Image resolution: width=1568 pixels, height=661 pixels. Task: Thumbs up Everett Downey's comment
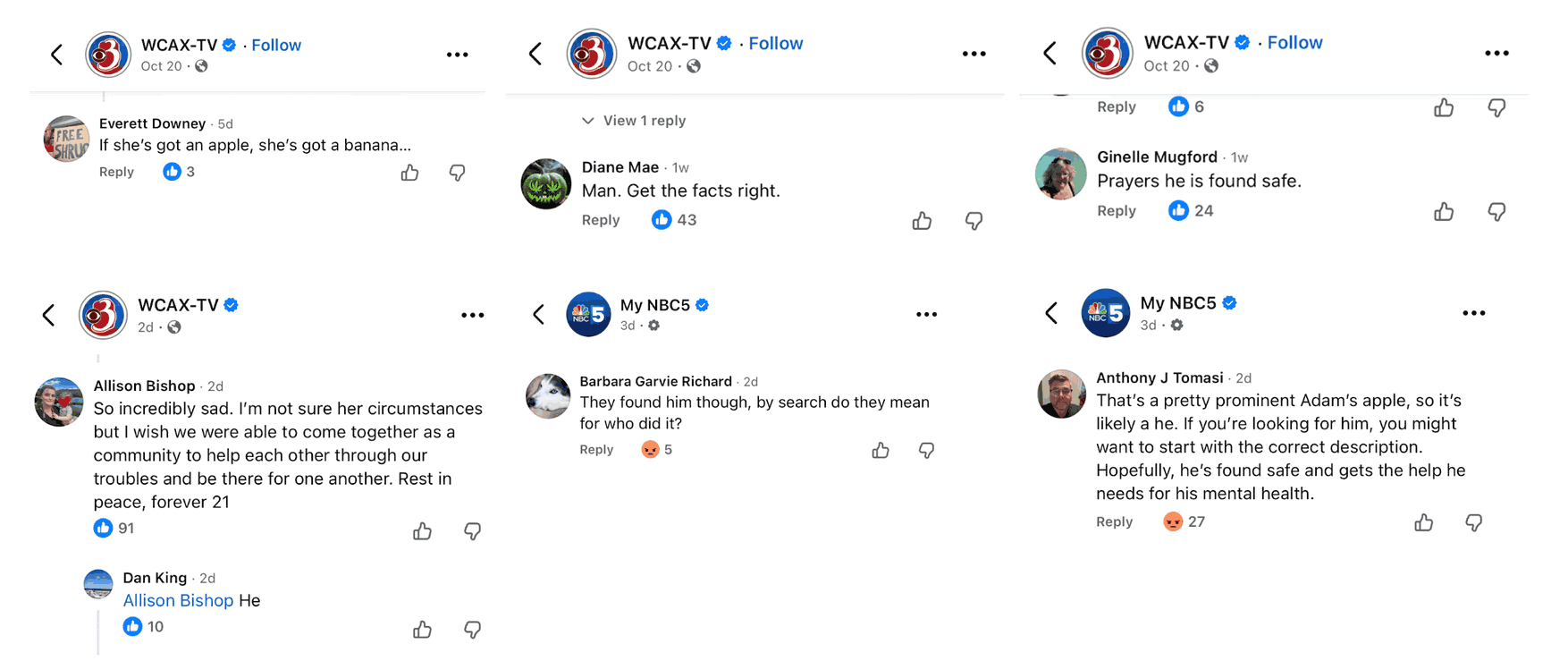409,173
